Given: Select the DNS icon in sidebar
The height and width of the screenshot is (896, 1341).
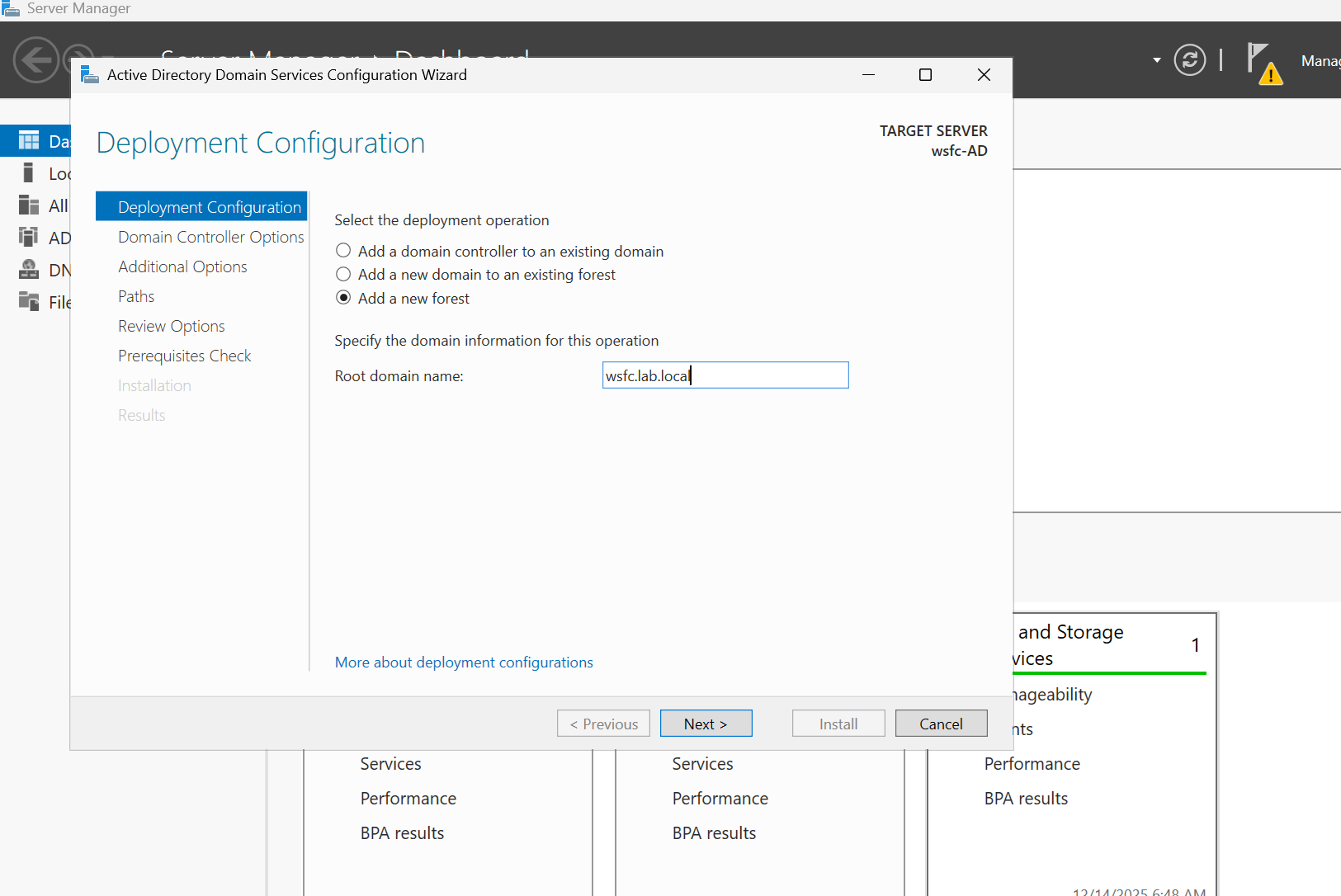Looking at the screenshot, I should click(29, 270).
